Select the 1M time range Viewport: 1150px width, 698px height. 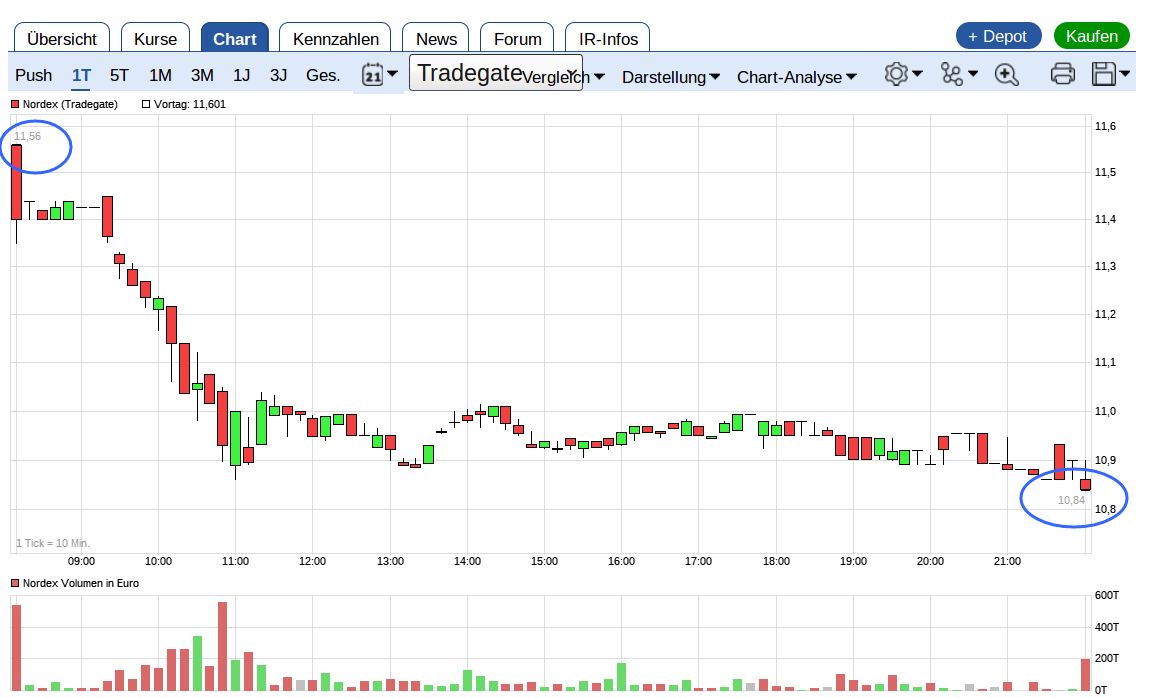click(x=161, y=75)
